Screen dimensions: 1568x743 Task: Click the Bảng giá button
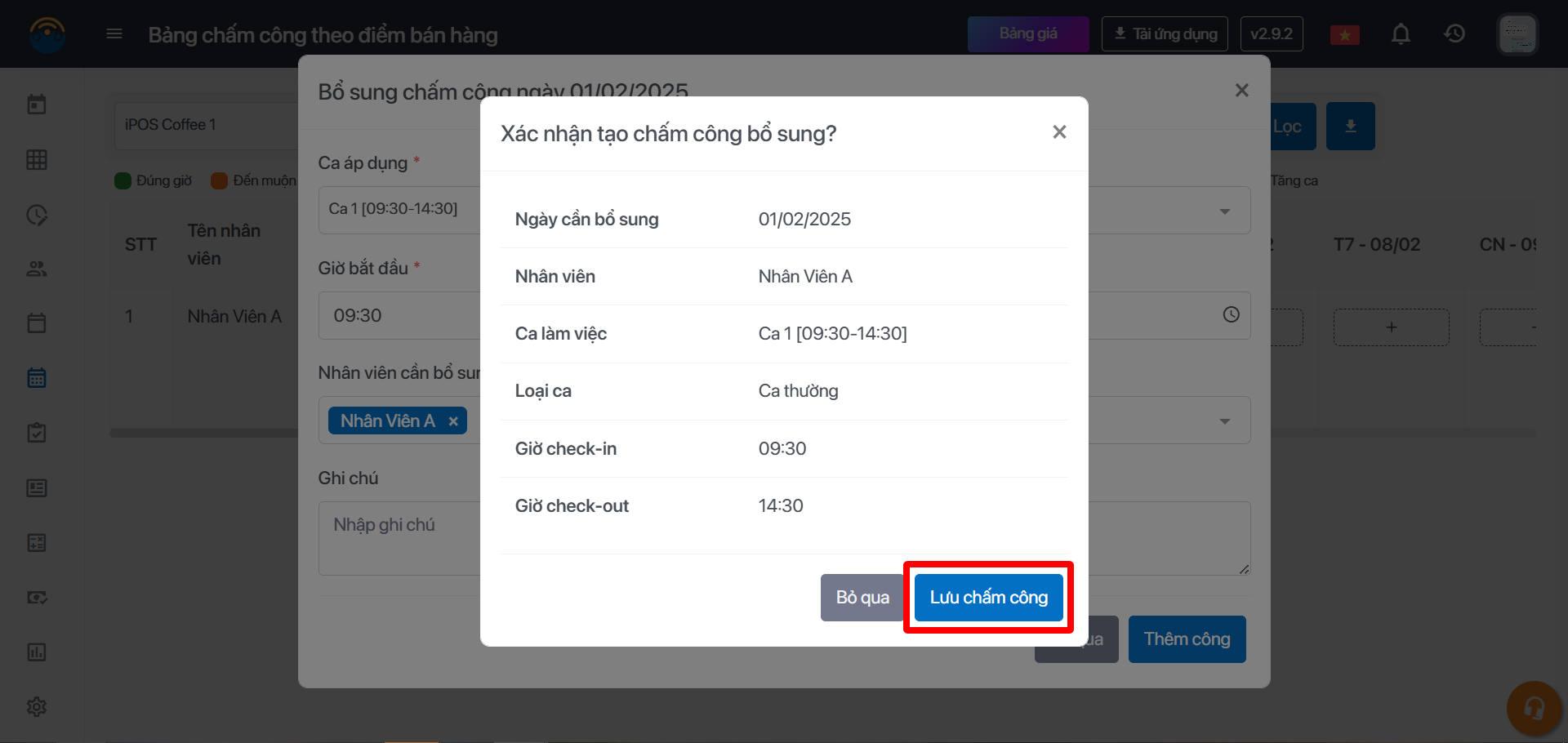point(1027,34)
